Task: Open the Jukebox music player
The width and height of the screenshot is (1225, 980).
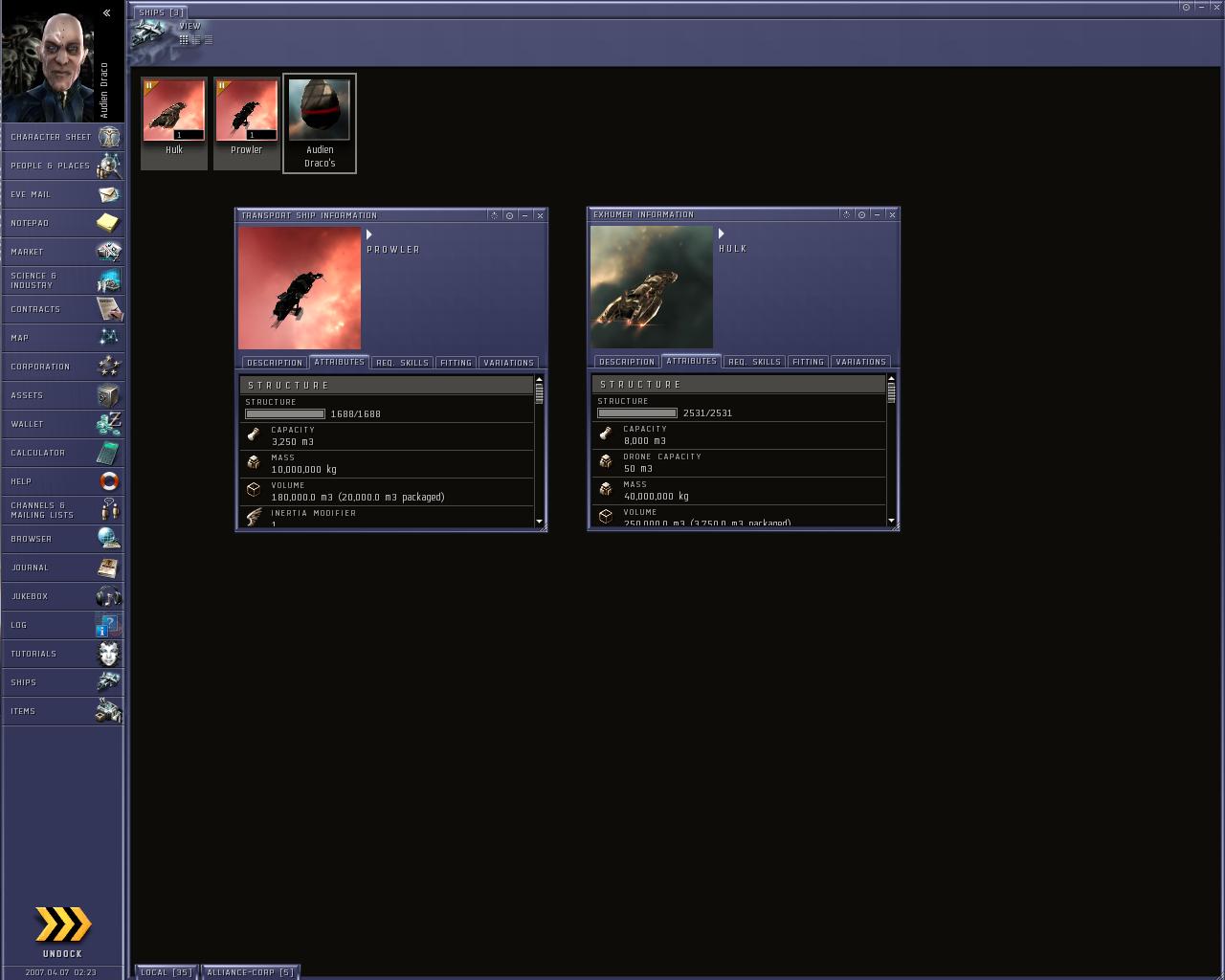Action: tap(62, 596)
